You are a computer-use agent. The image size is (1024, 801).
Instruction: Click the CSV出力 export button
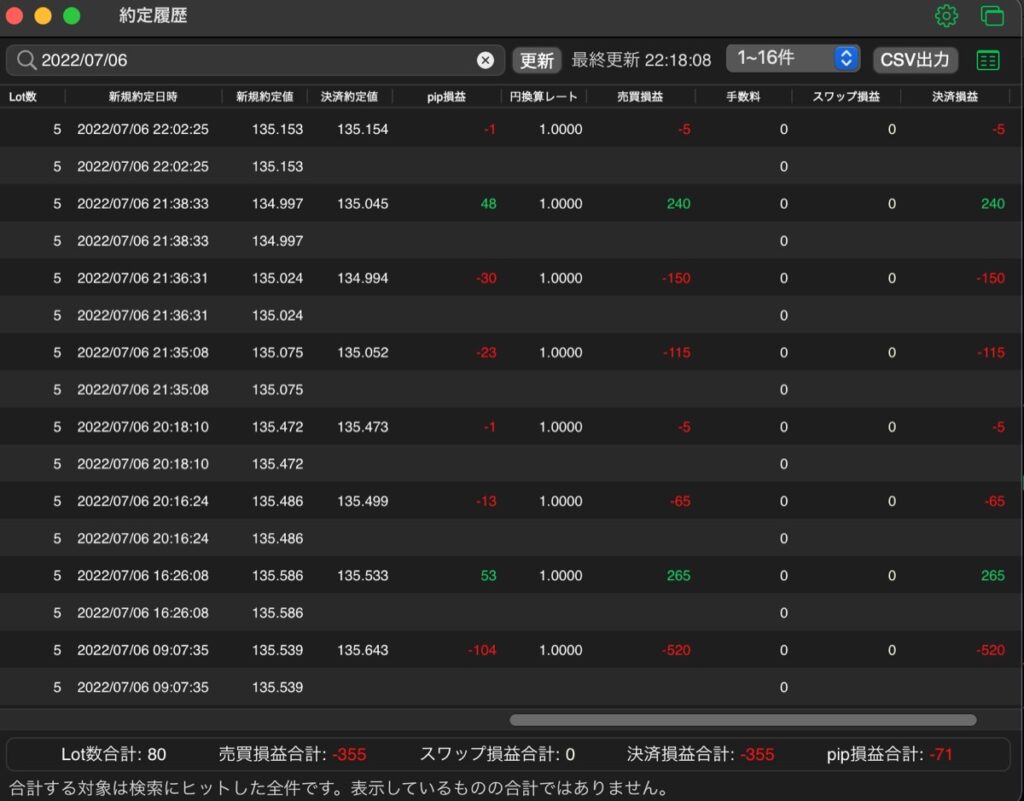click(915, 60)
